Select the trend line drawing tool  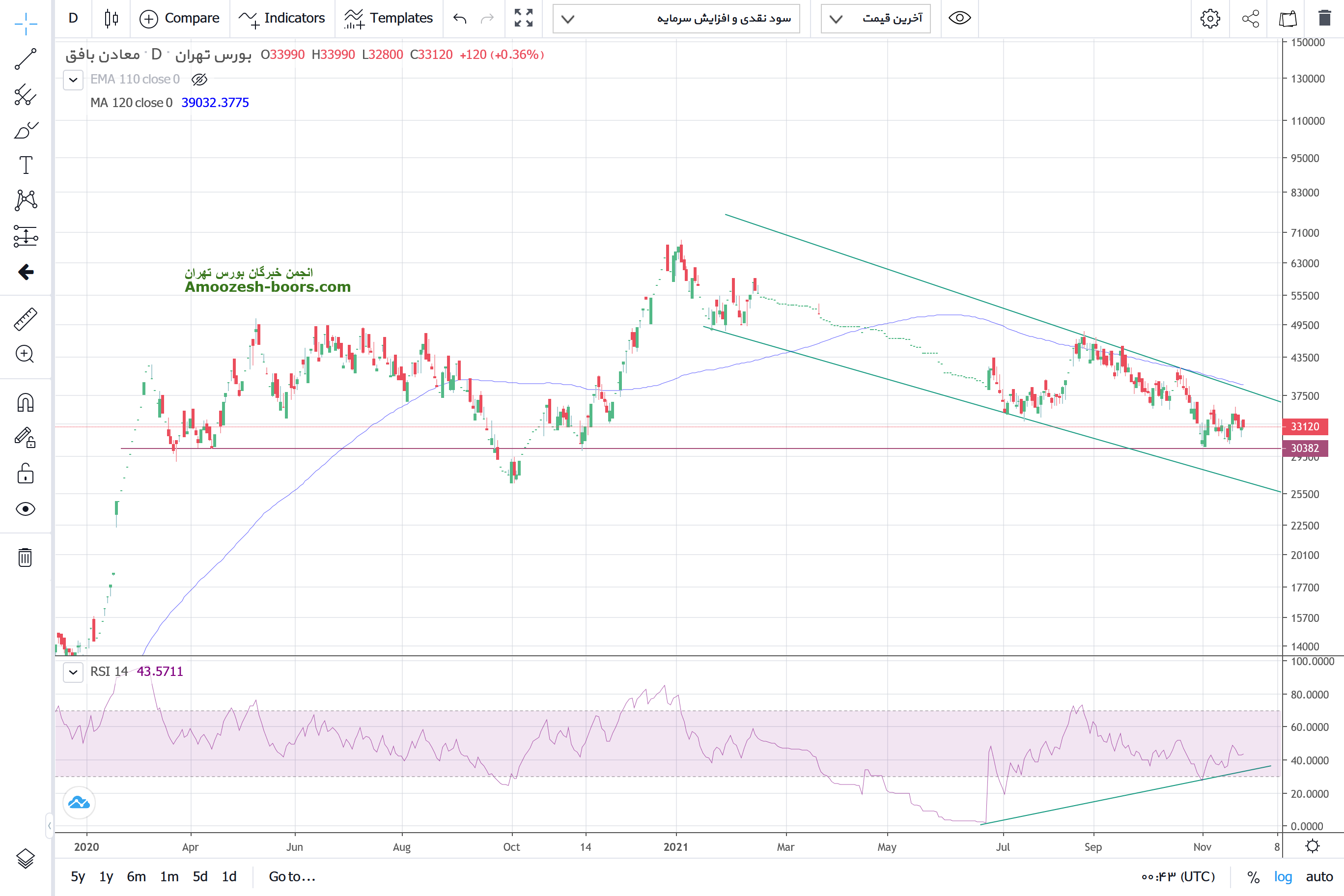click(25, 59)
